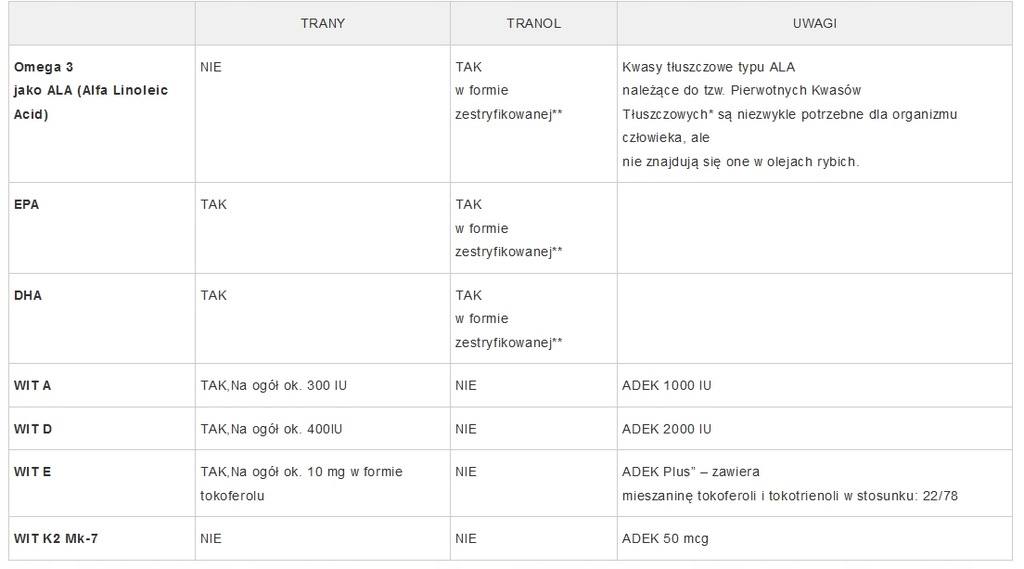
Task: Select the WIT K2 Mk-7 row label
Action: pyautogui.click(x=56, y=539)
